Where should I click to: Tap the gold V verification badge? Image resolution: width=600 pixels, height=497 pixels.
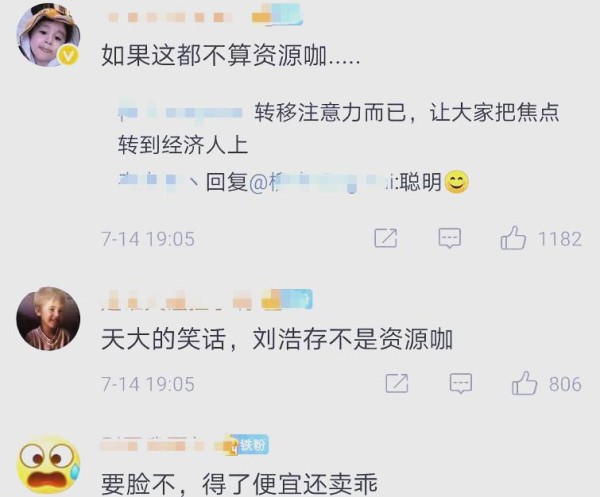[68, 56]
